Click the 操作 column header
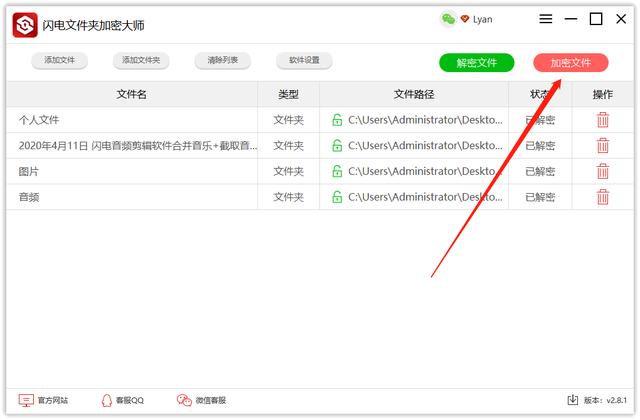The height and width of the screenshot is (420, 640). pos(603,94)
